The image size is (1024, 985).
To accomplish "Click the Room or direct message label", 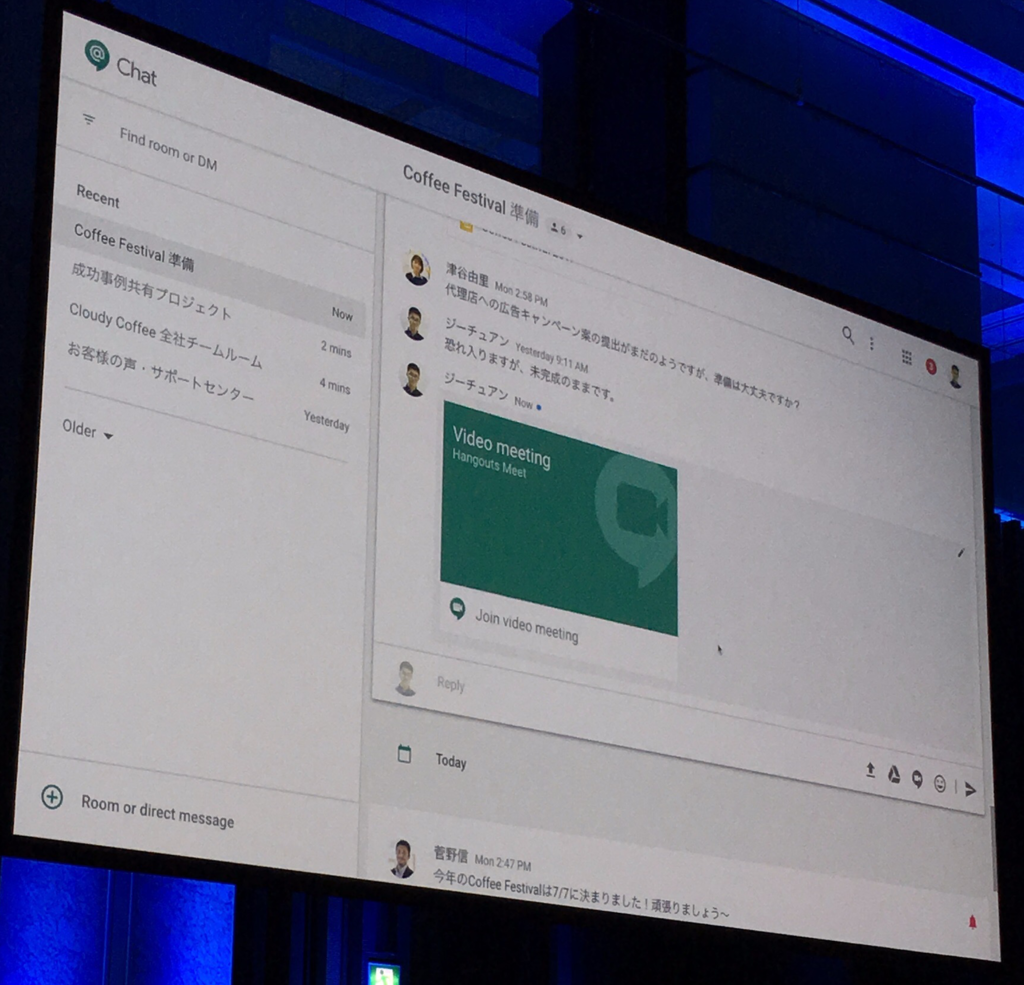I will coord(157,811).
